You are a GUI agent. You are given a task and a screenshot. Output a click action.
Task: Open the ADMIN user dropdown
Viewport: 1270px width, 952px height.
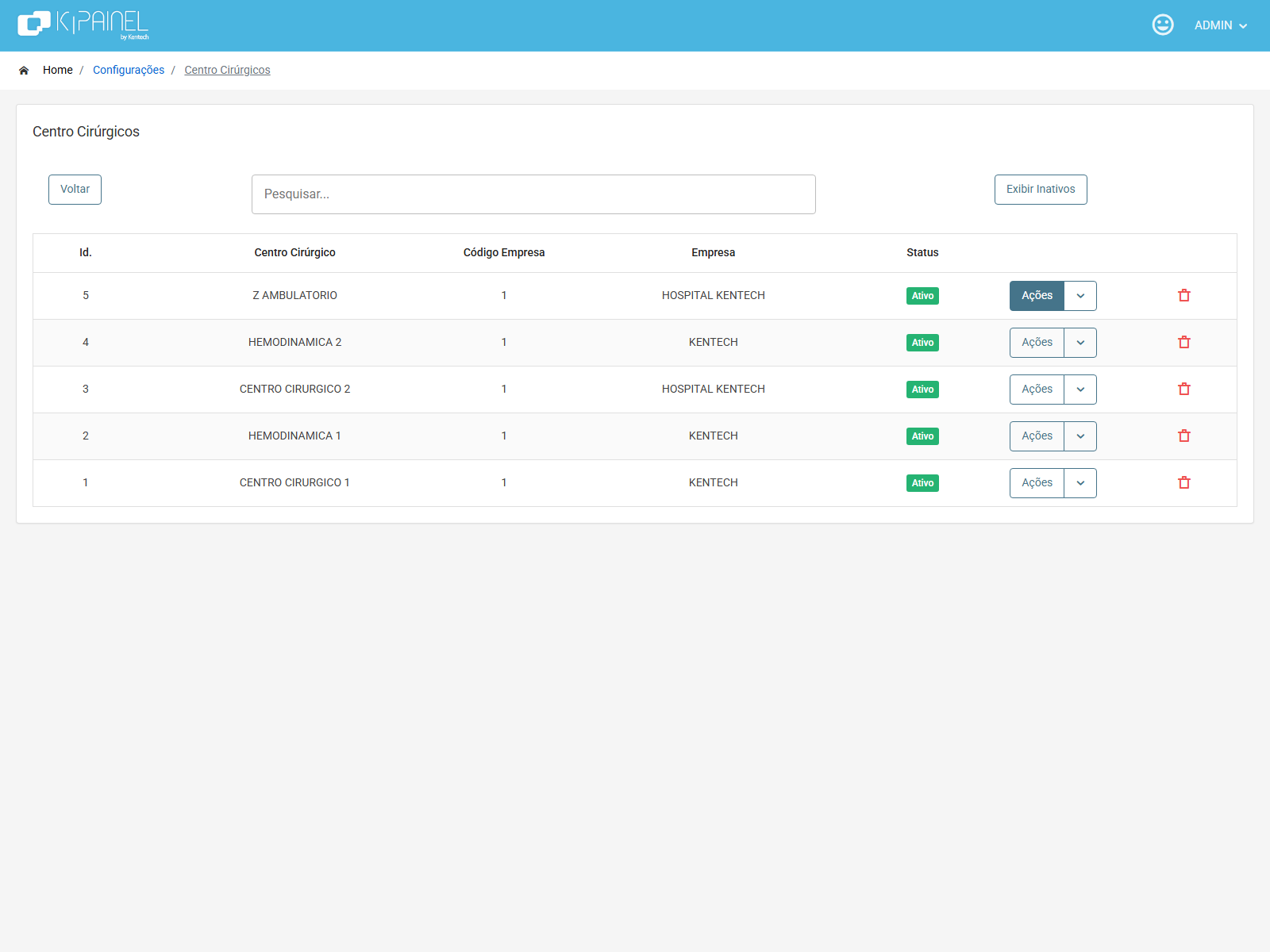1221,25
